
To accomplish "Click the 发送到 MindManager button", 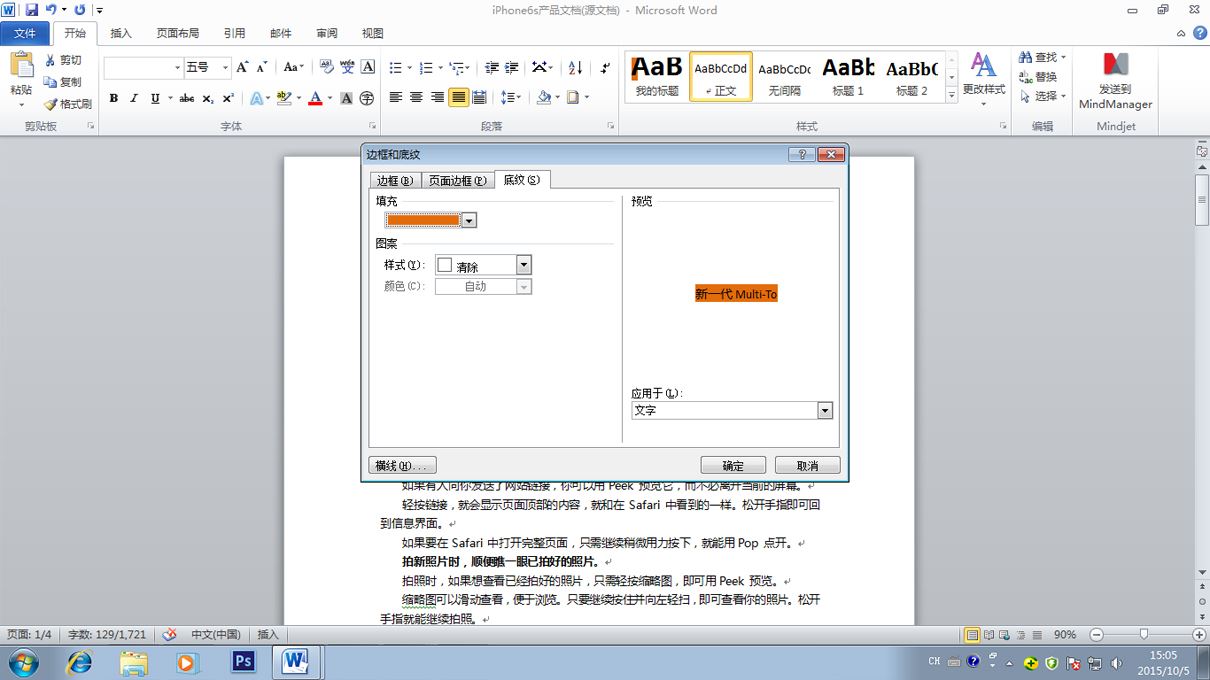I will coord(1115,80).
